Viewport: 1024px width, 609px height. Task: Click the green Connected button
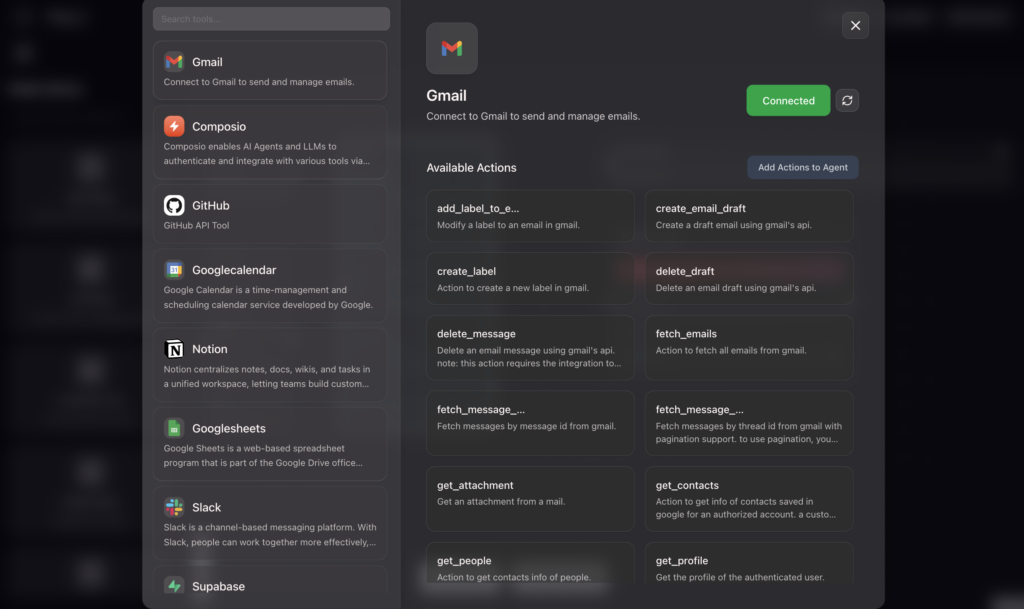tap(788, 101)
